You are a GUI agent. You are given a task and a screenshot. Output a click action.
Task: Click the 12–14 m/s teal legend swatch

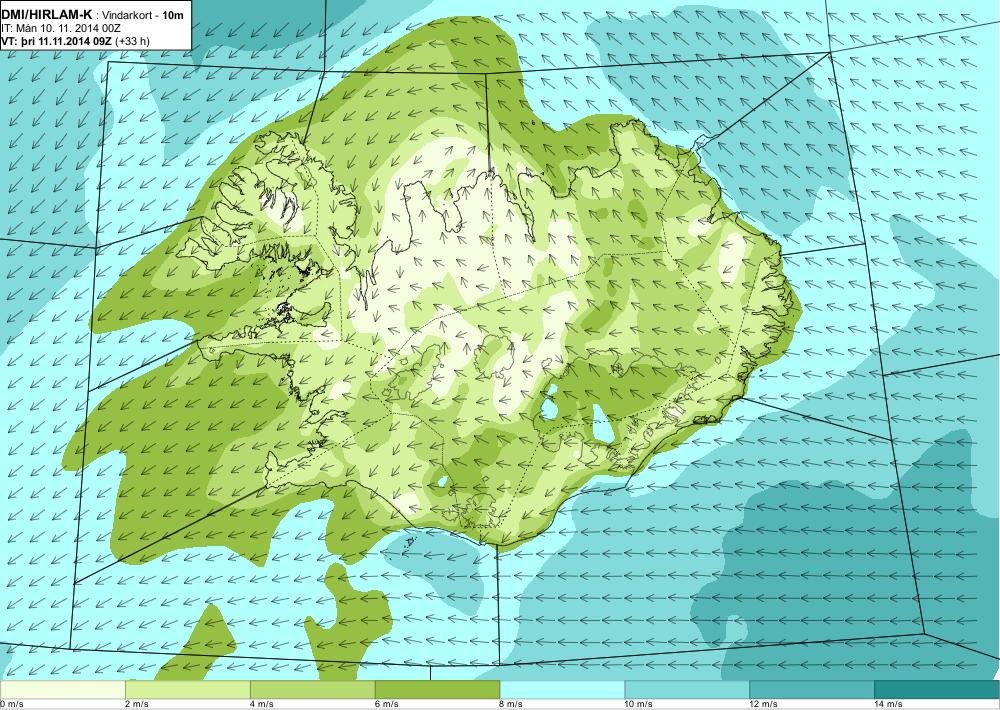pyautogui.click(x=812, y=689)
